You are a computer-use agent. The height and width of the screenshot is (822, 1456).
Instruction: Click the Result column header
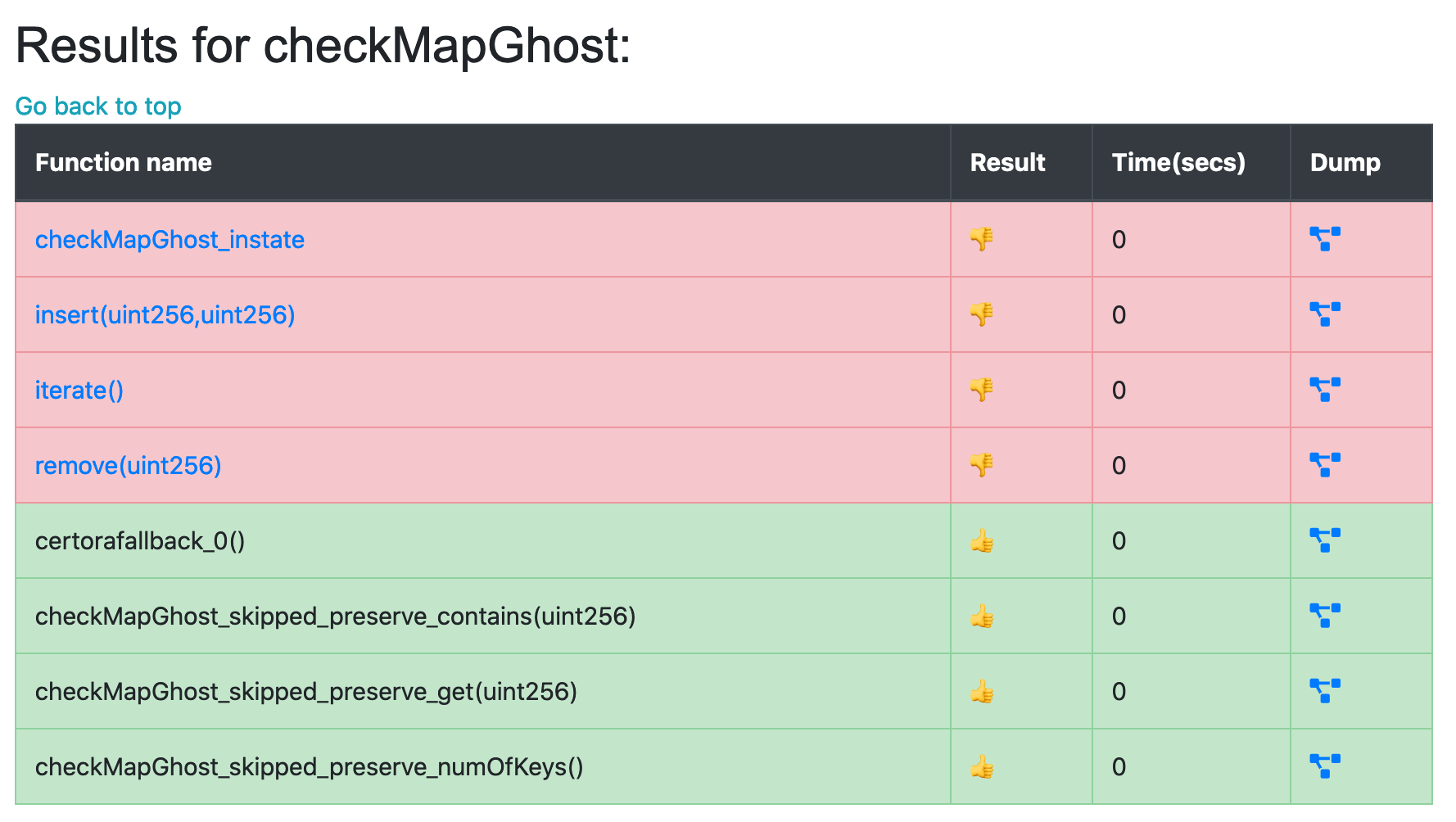tap(1007, 163)
